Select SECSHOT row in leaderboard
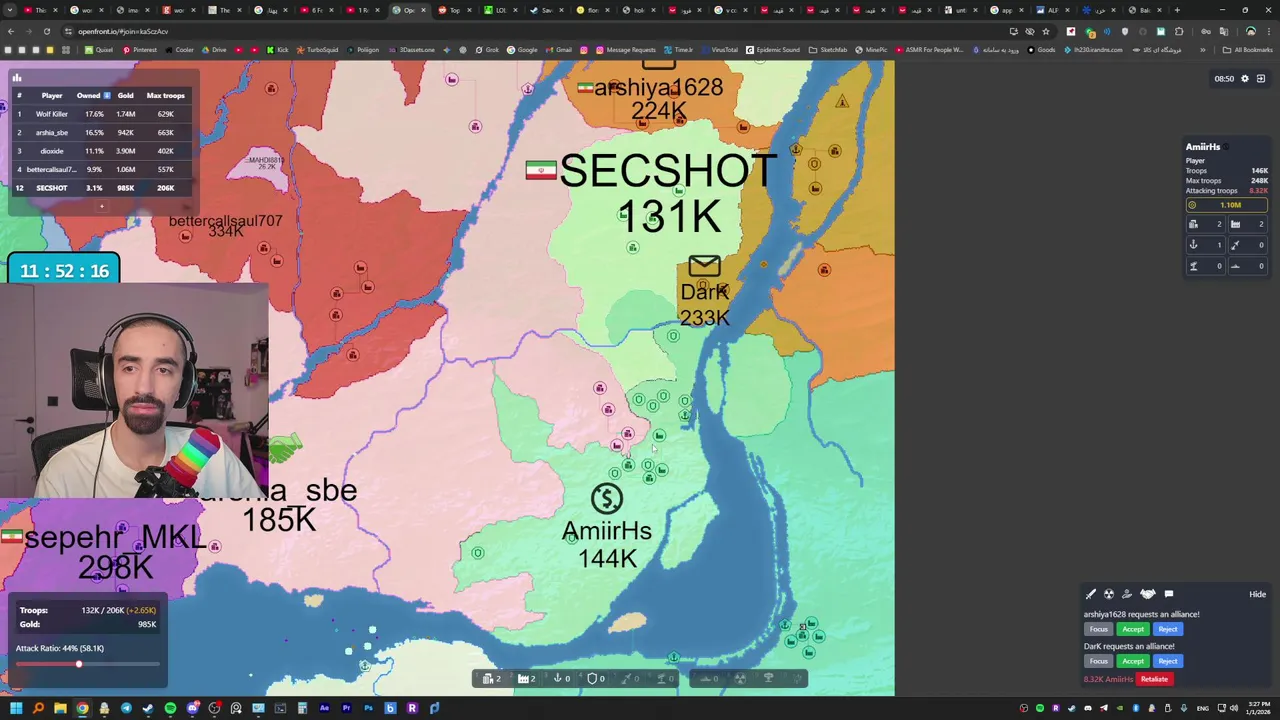The width and height of the screenshot is (1280, 720). (101, 188)
